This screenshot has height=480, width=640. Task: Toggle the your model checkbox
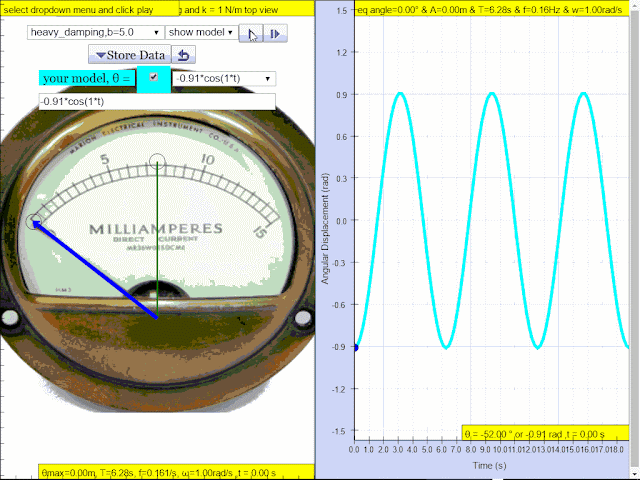pos(153,77)
